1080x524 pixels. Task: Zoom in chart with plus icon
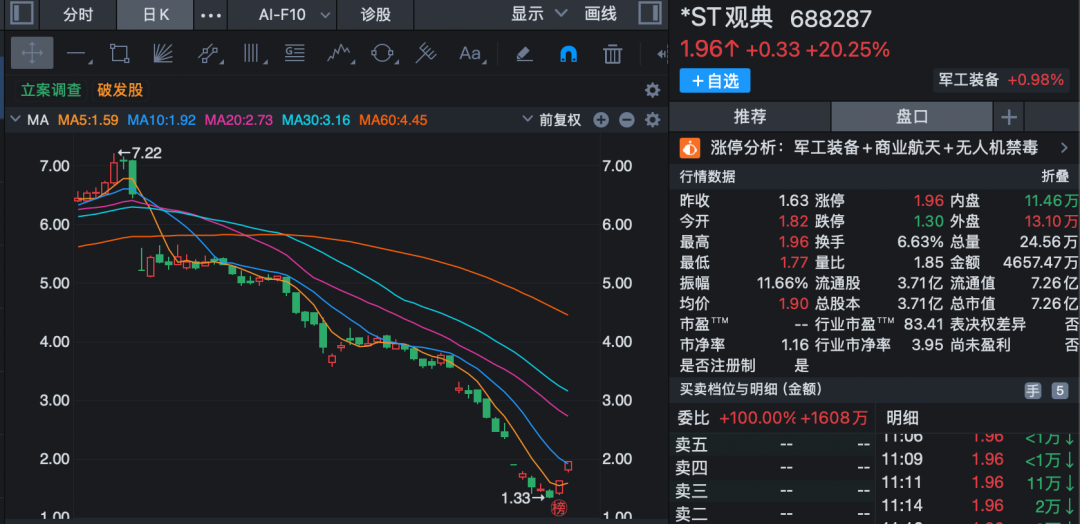point(601,120)
